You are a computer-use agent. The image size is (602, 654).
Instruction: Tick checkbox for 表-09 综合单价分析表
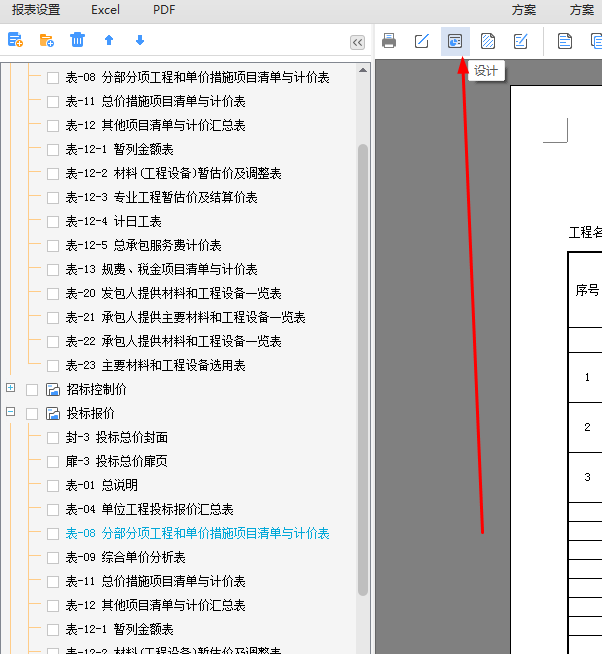pos(53,558)
